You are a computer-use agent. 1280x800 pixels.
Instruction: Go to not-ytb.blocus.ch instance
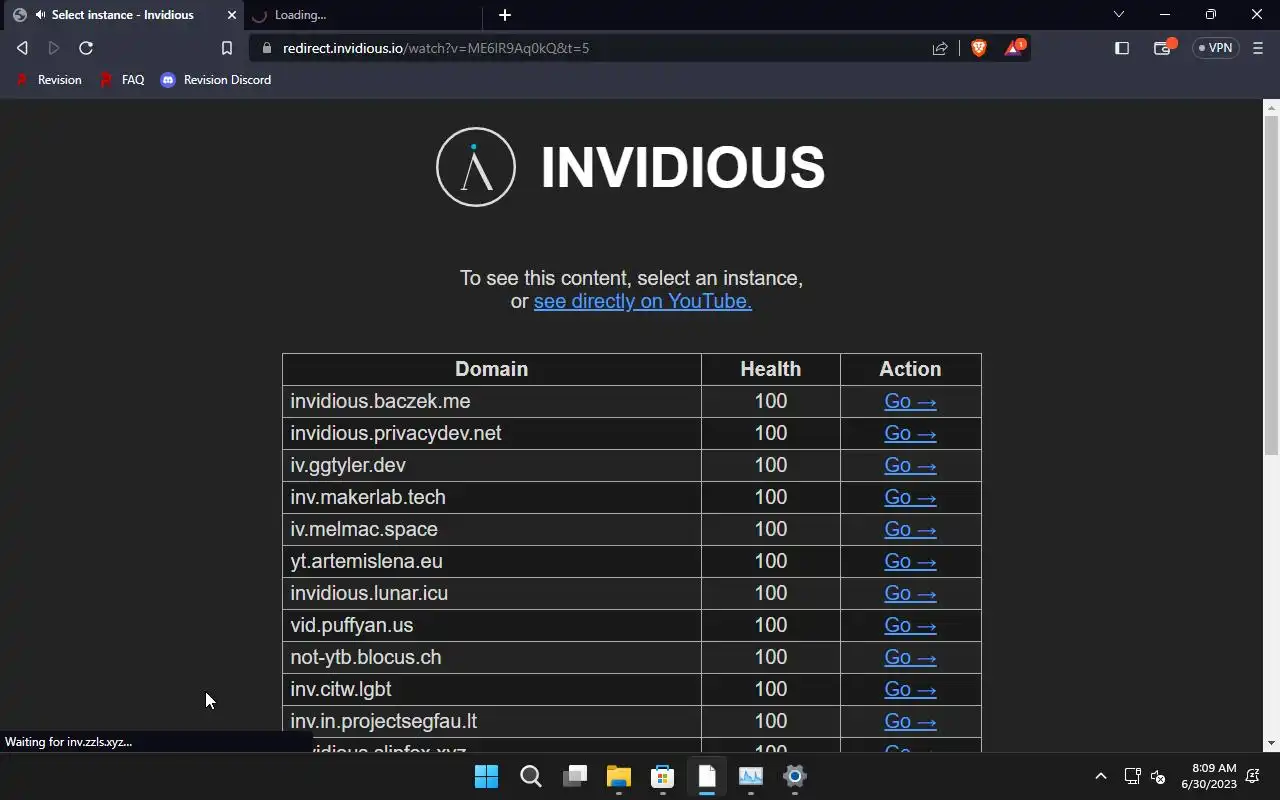pos(910,657)
